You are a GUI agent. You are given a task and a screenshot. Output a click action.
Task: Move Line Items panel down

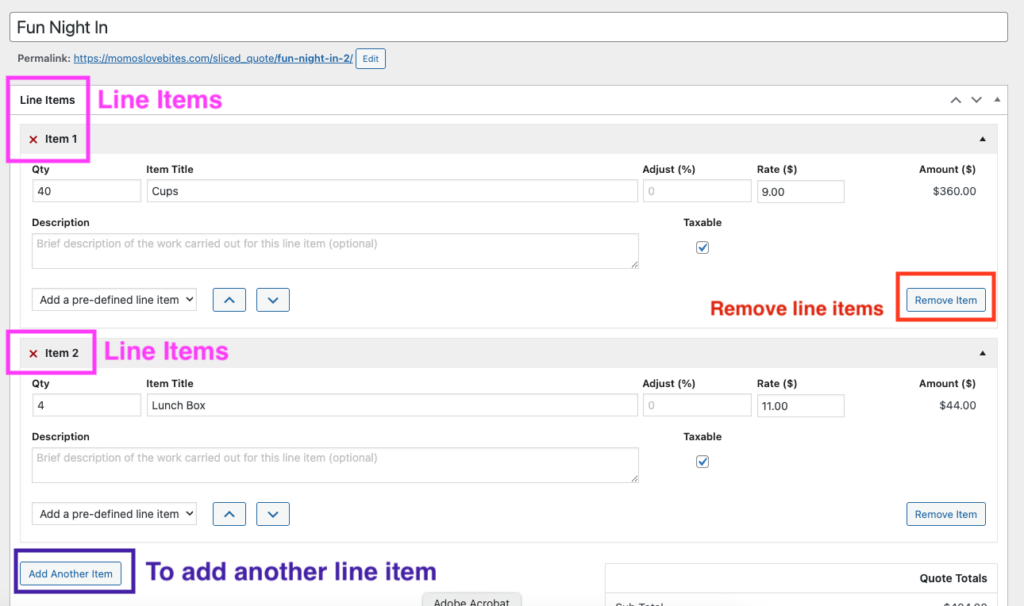click(977, 100)
